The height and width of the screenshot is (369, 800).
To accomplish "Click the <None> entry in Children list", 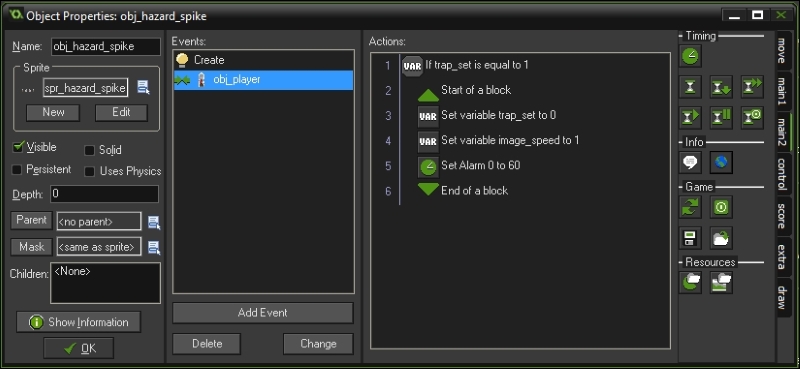I will click(72, 272).
